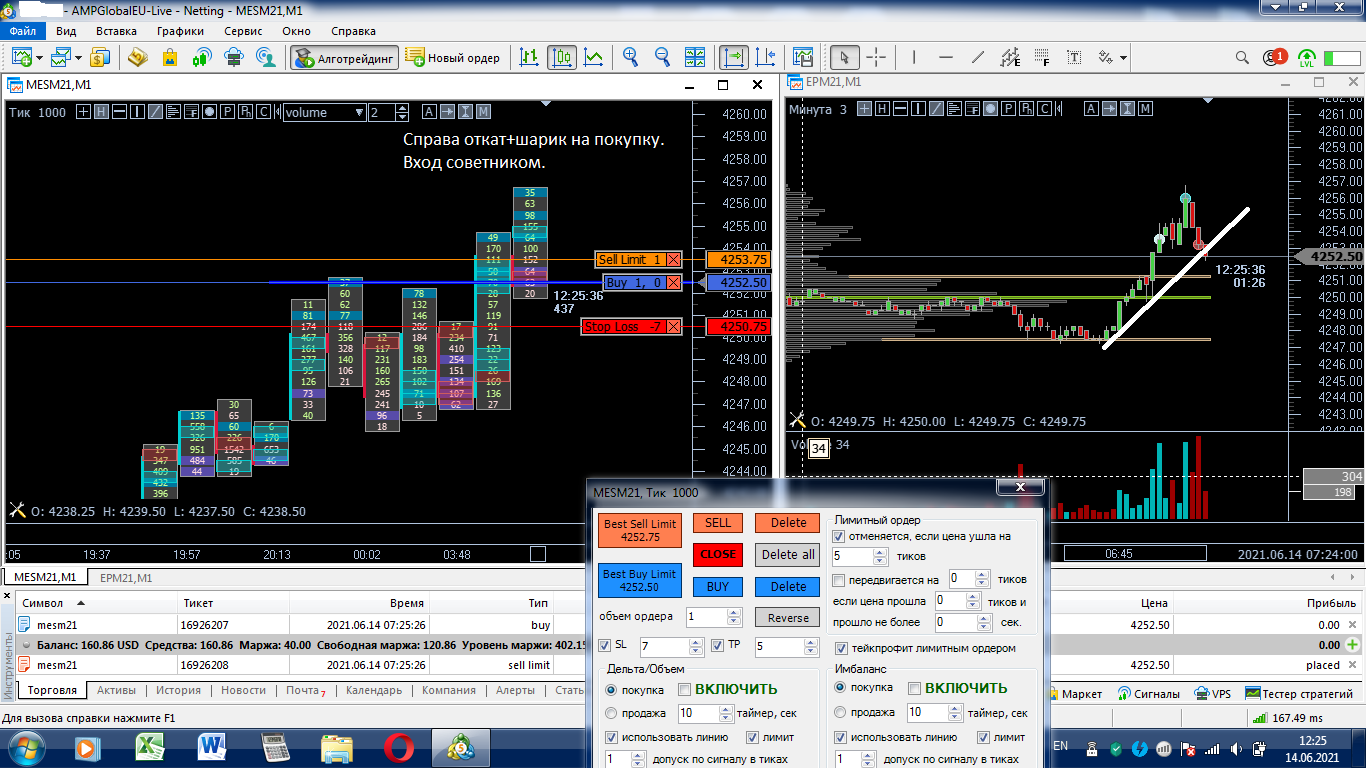1366x768 pixels.
Task: Toggle 'тейкпрофит лимитным ордером' checkbox
Action: (842, 648)
